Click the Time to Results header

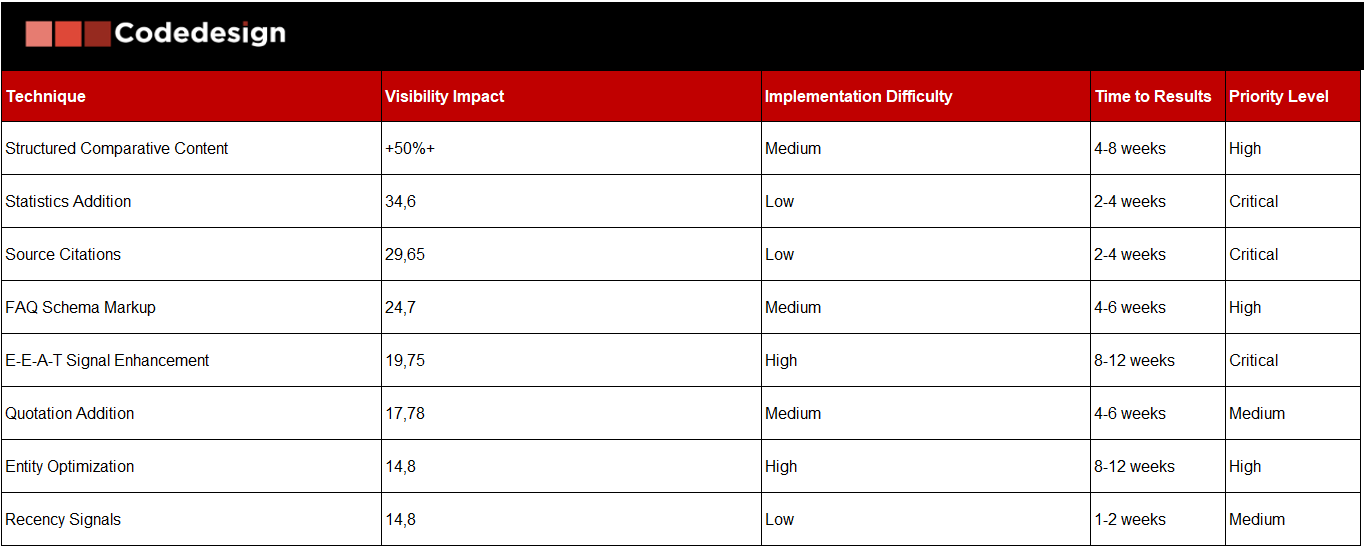[1153, 97]
